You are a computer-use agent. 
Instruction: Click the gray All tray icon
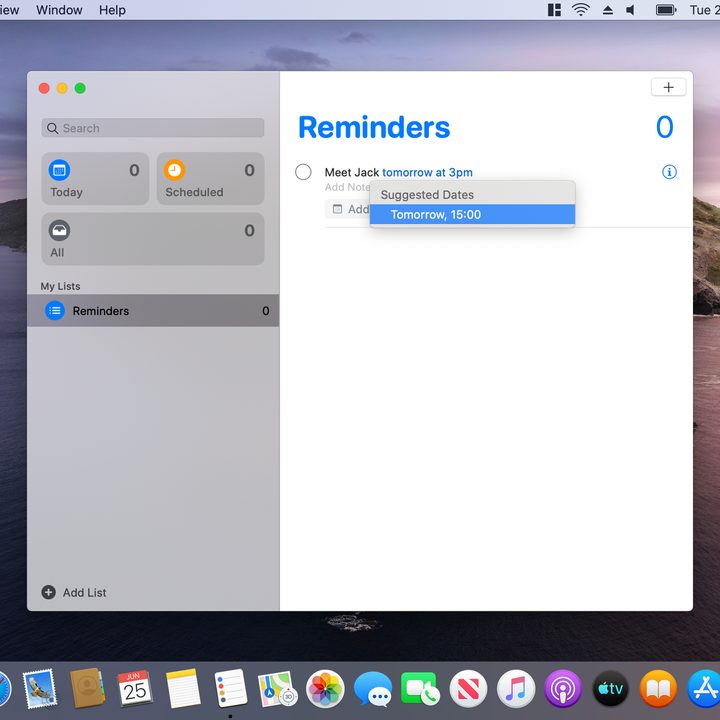(59, 231)
